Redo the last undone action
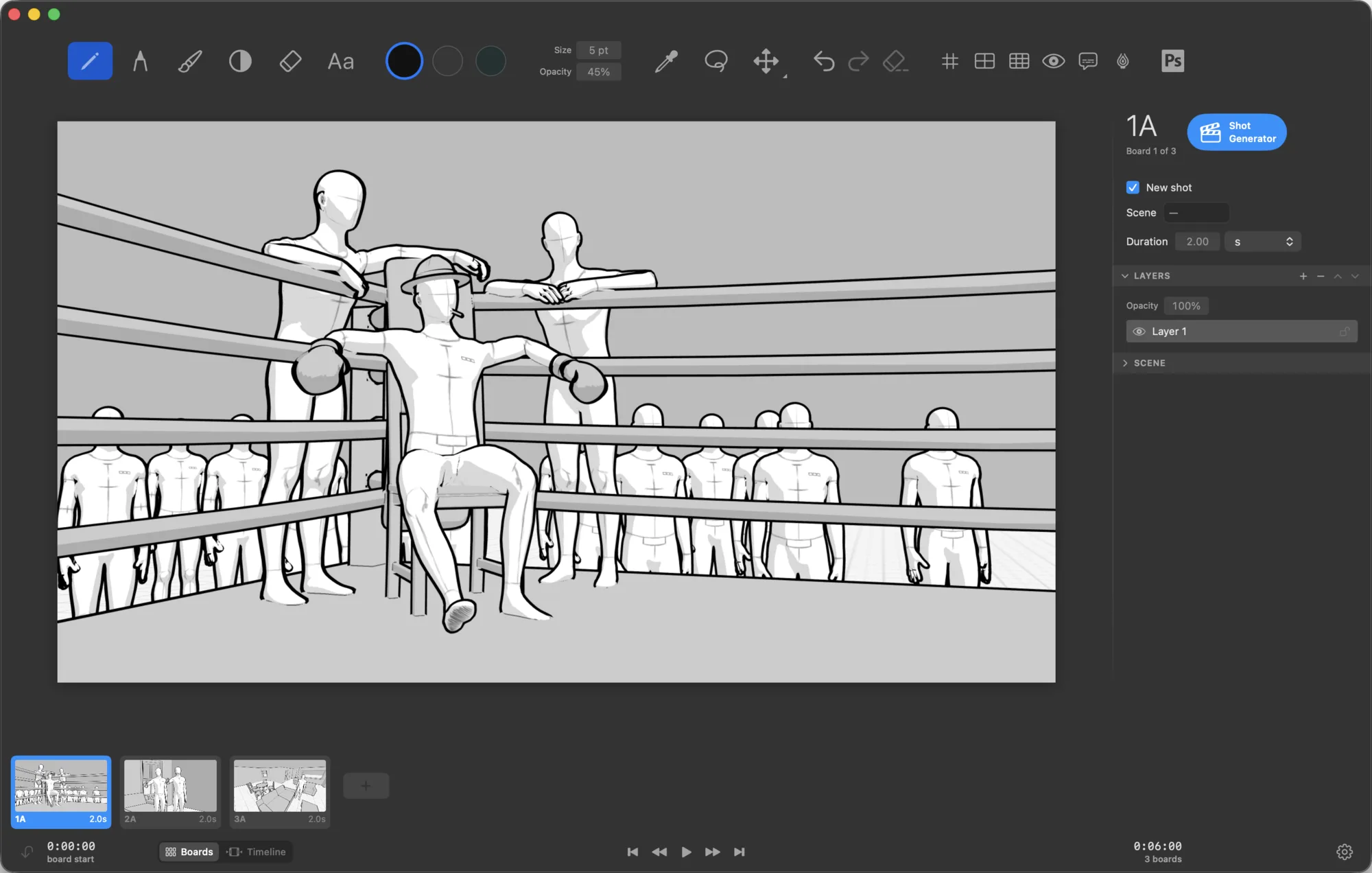This screenshot has height=873, width=1372. (858, 61)
